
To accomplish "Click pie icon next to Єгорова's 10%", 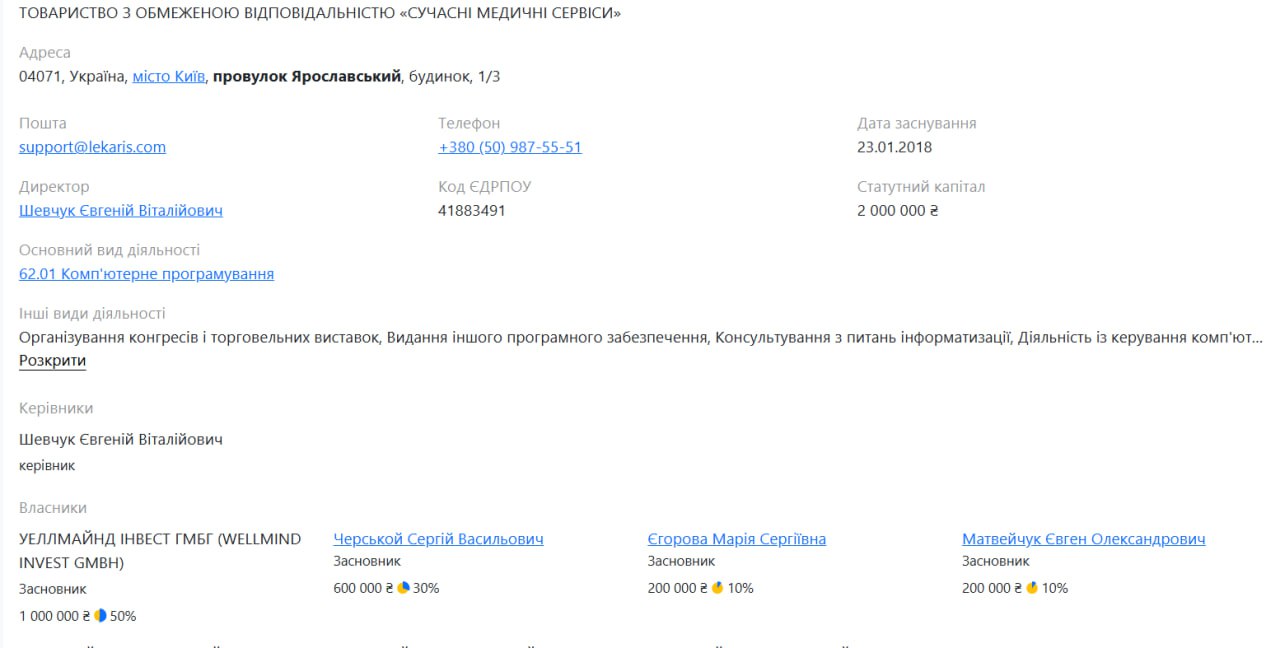I will [718, 588].
